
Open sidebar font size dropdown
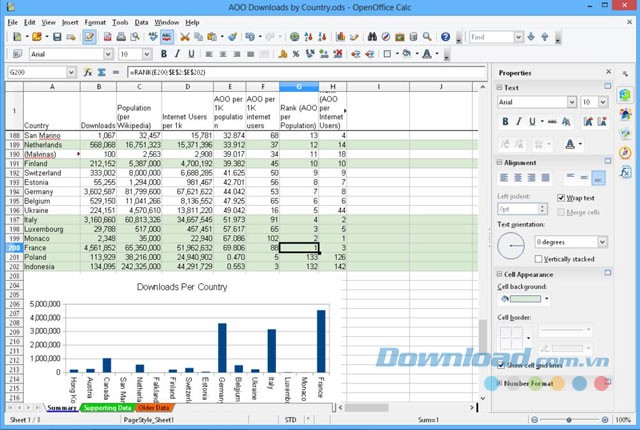[x=603, y=102]
